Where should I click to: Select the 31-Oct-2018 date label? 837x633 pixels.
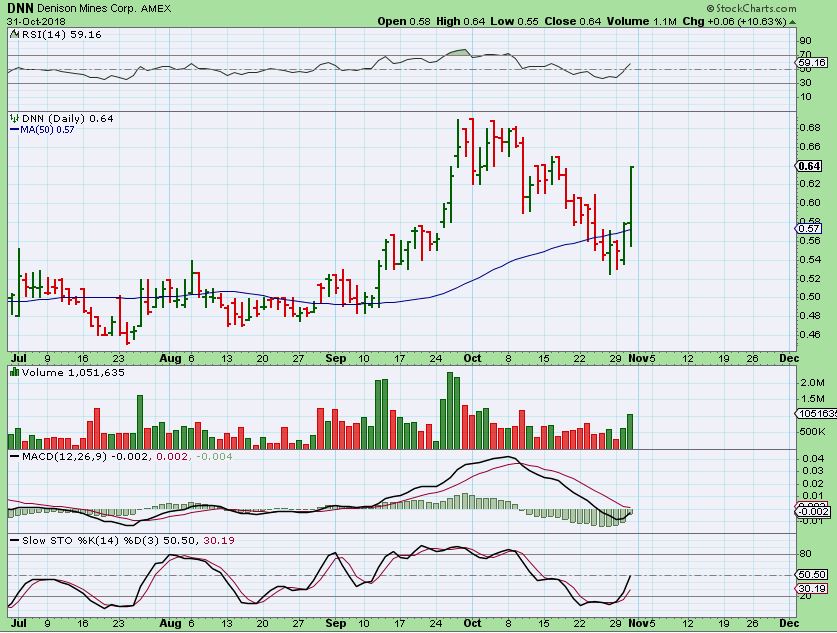pos(33,21)
